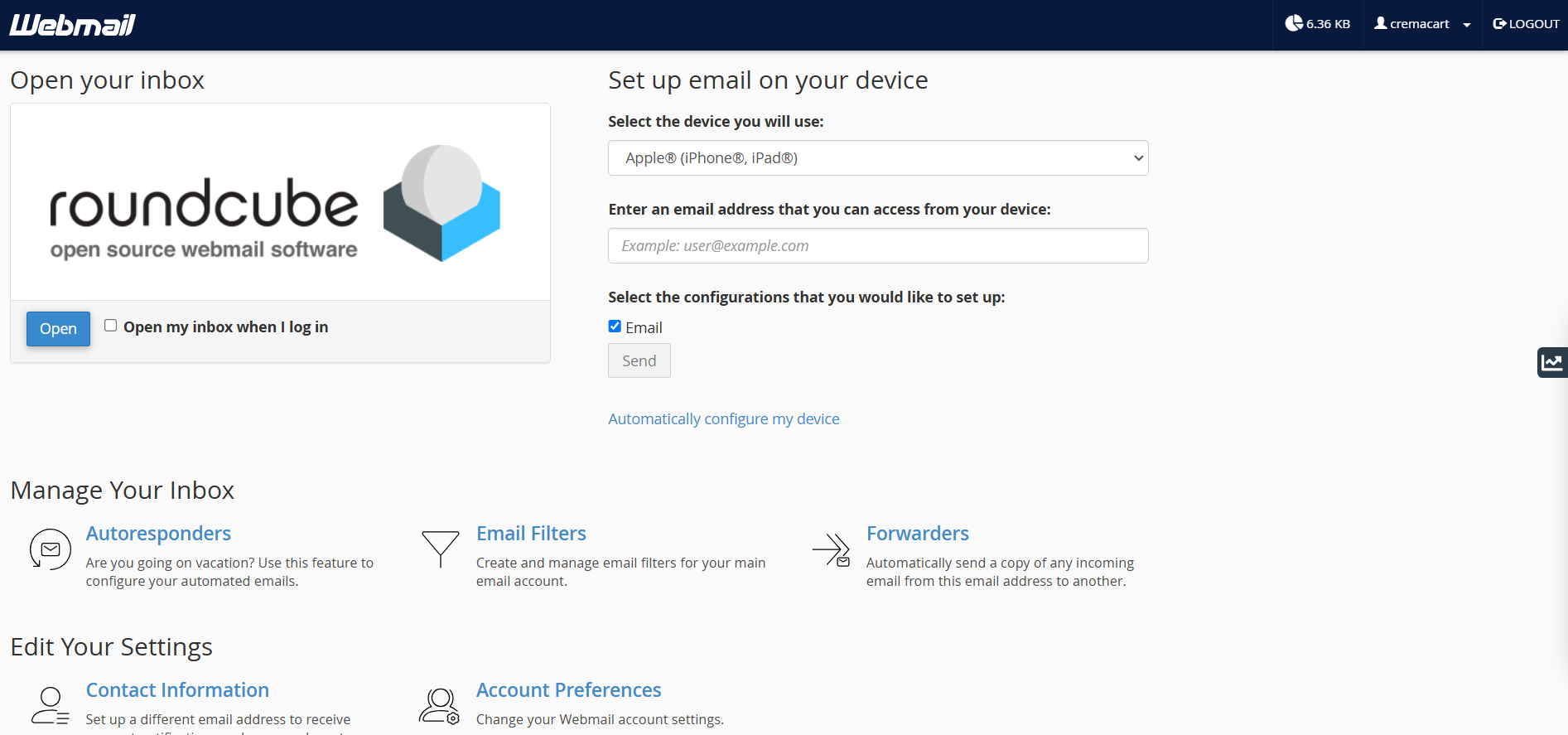Open the Contact Information link
The image size is (1568, 735).
click(x=177, y=690)
